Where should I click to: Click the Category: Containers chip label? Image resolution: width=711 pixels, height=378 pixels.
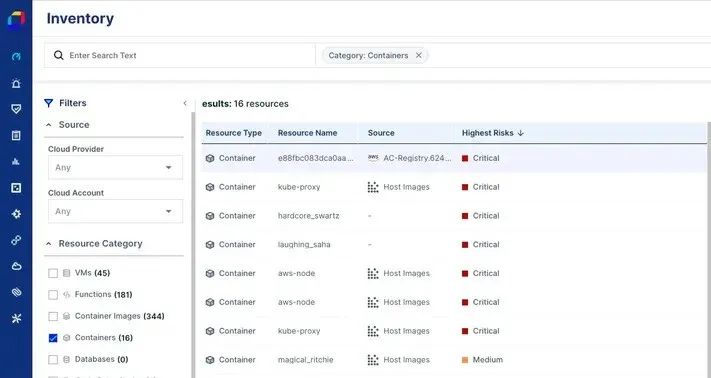point(368,55)
